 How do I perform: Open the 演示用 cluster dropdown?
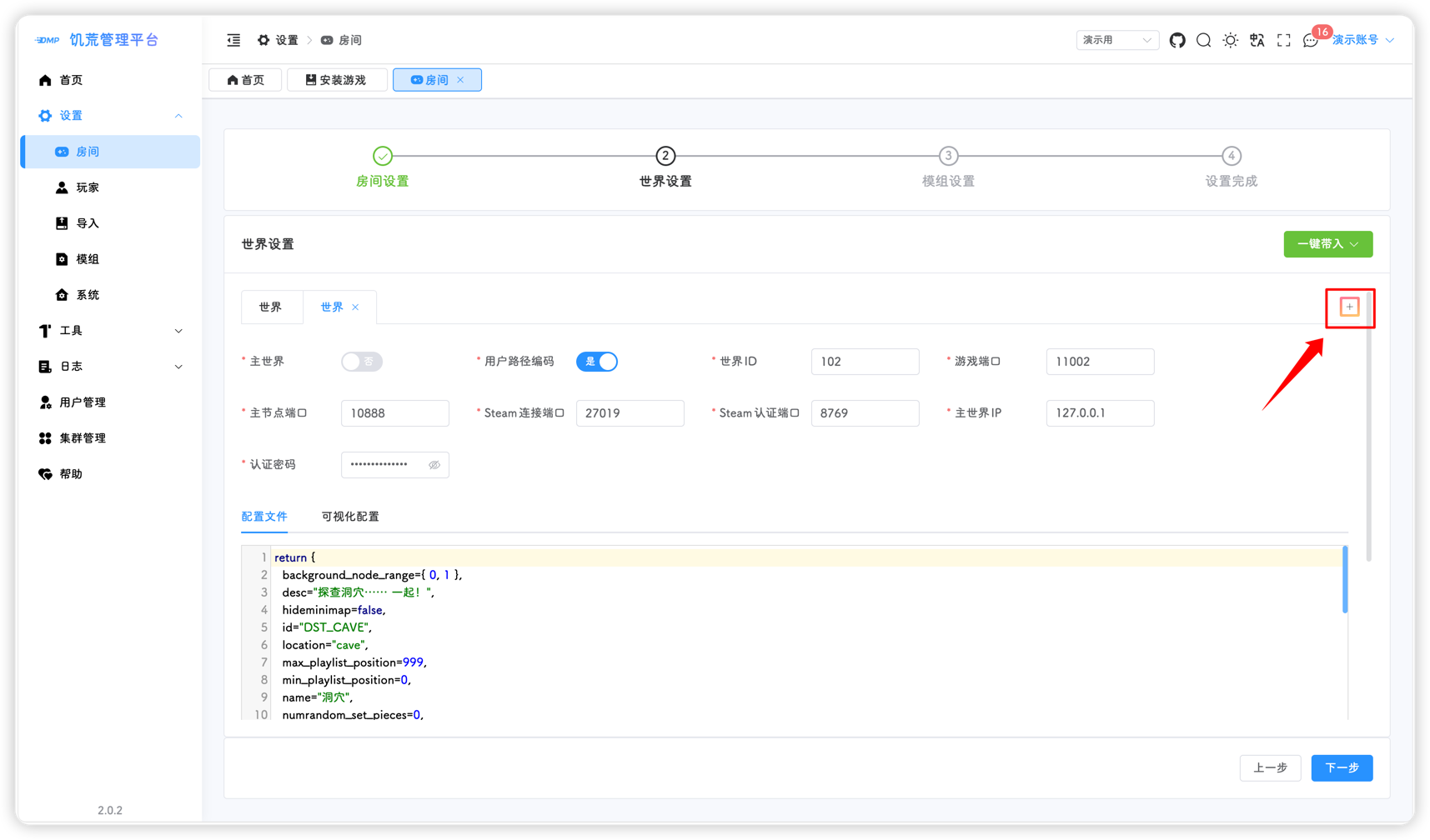(x=1116, y=40)
